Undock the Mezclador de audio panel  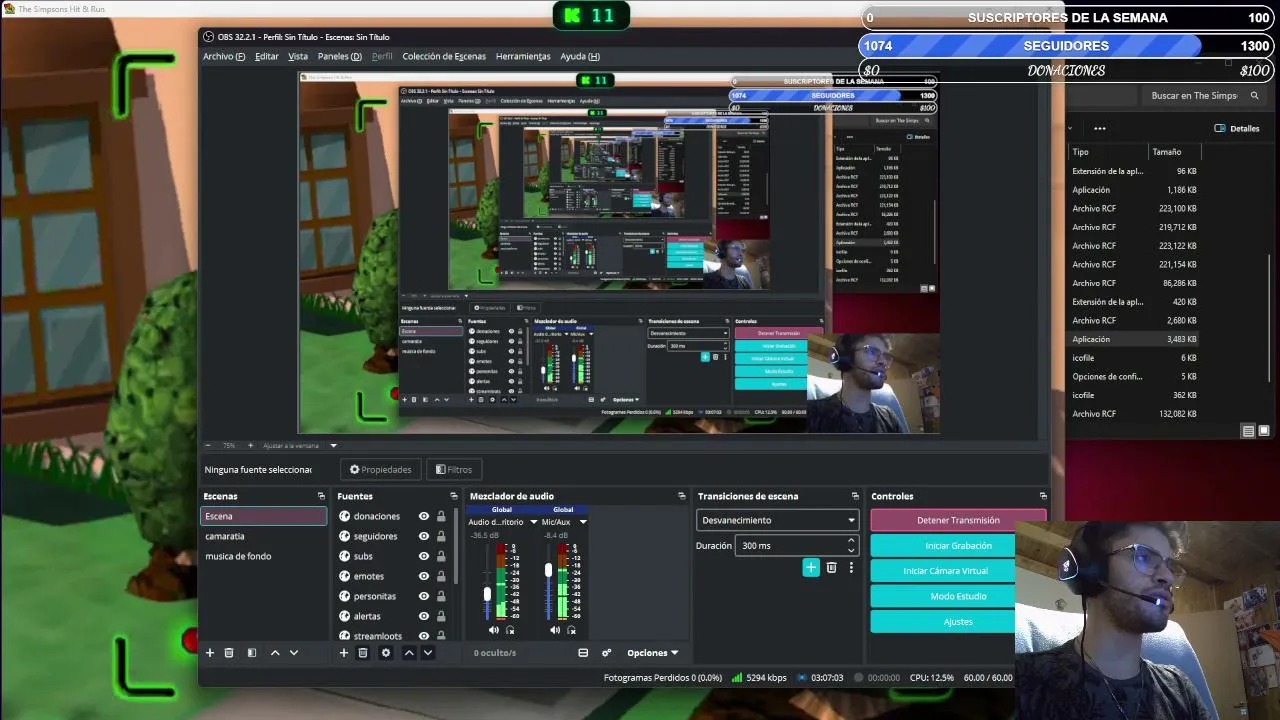click(x=682, y=496)
